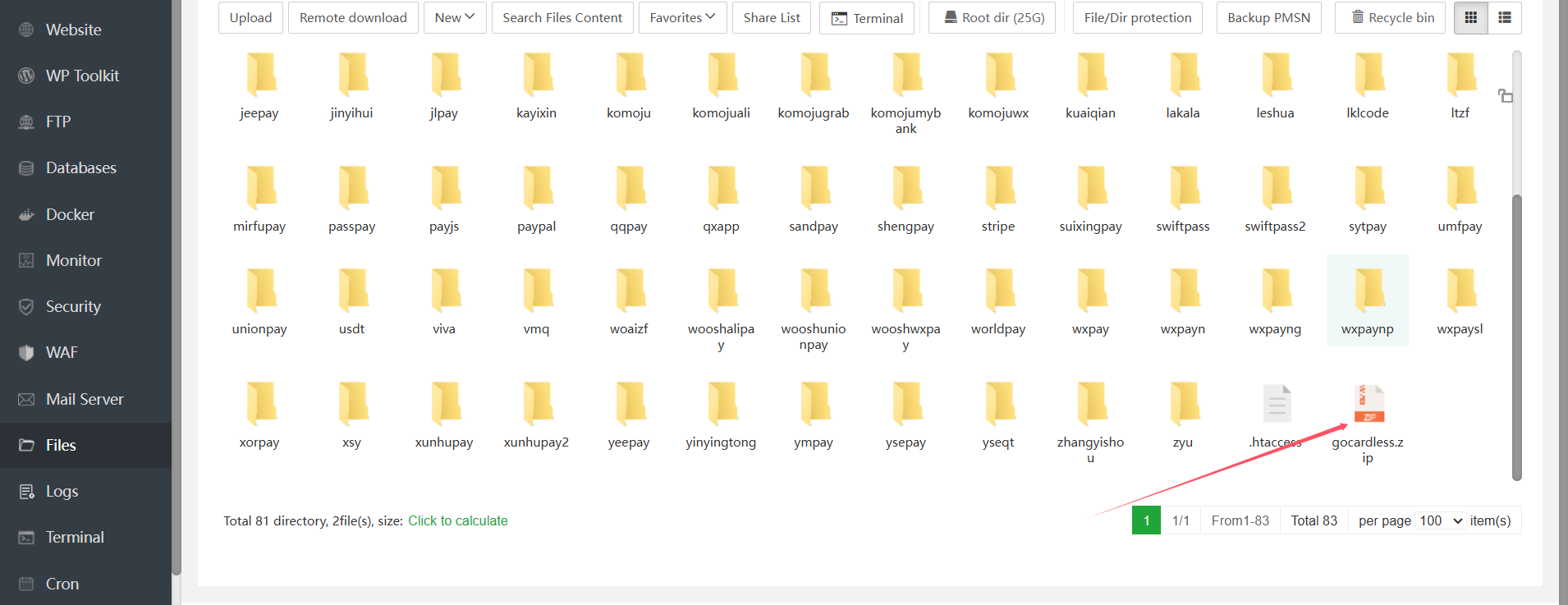1568x605 pixels.
Task: Click the small copy icon near scrollbar
Action: 1505,96
